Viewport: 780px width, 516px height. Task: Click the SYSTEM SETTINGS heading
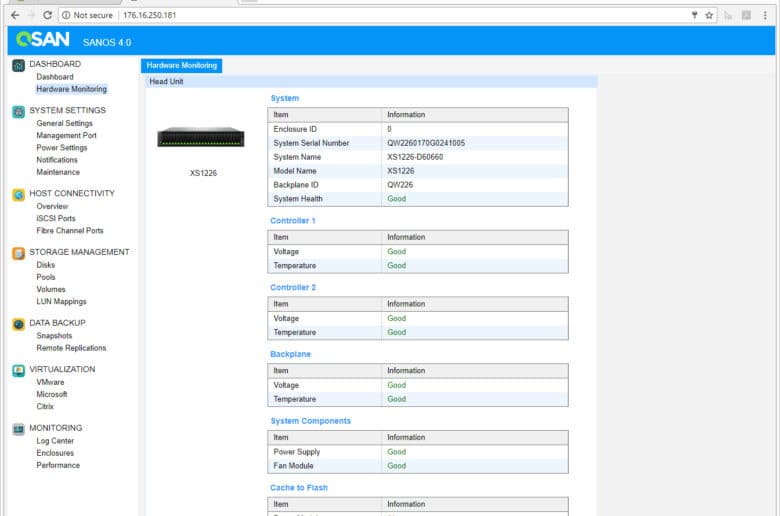tap(67, 110)
